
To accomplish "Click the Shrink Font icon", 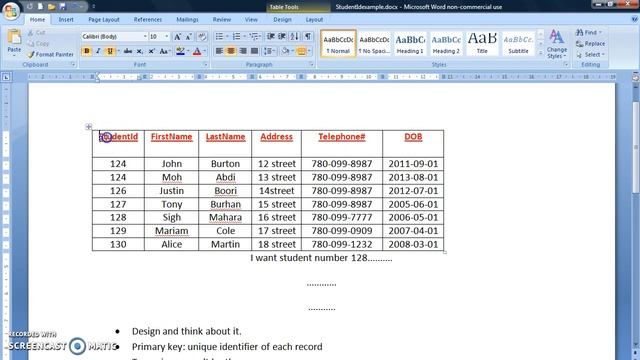I will (x=189, y=37).
